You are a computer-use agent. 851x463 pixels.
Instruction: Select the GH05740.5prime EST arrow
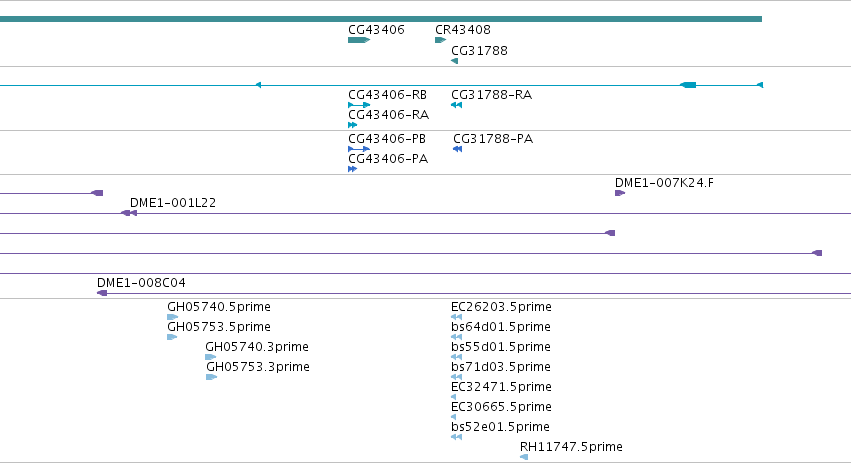[x=173, y=317]
